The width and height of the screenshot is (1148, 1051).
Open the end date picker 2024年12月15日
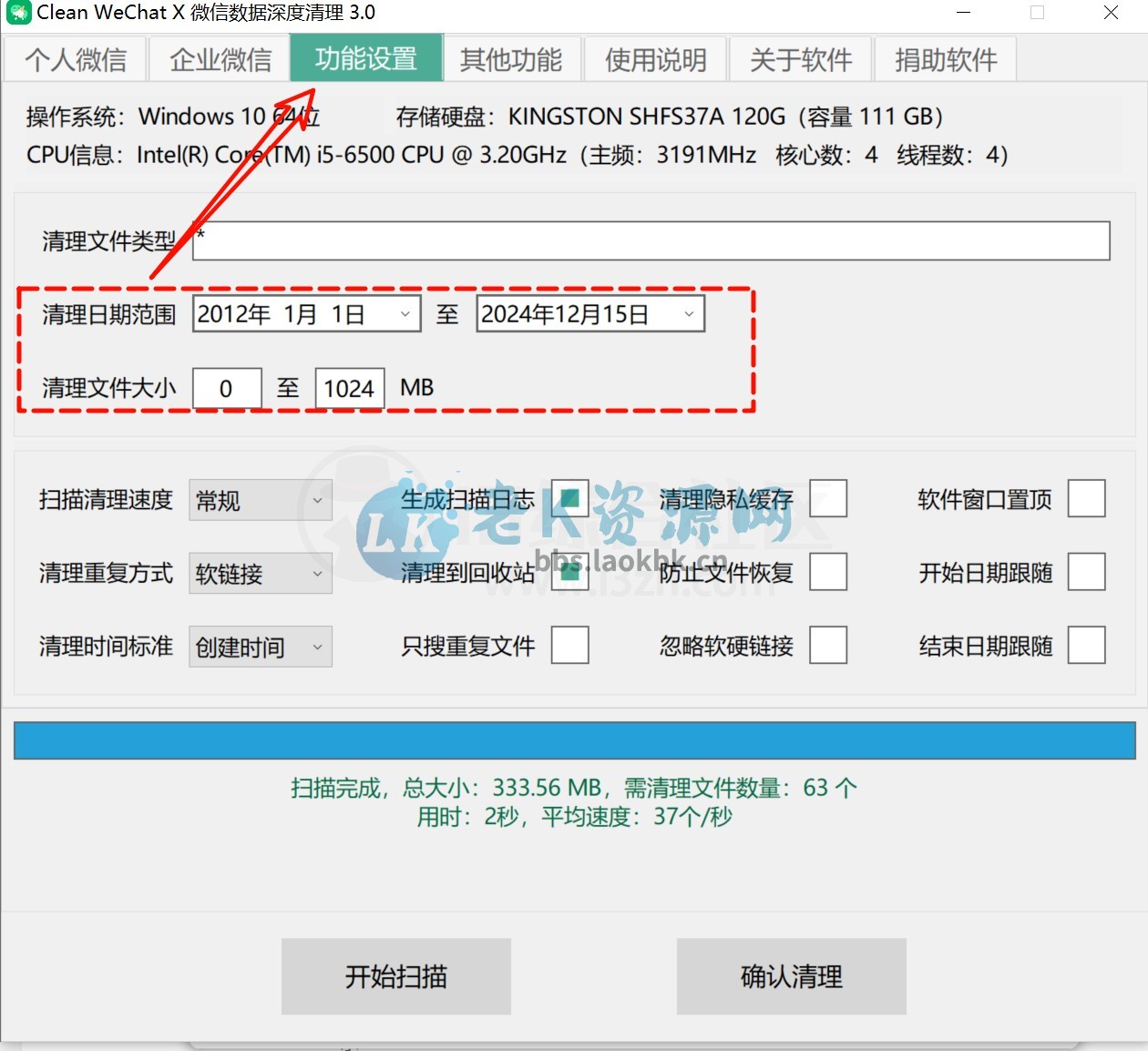click(590, 314)
